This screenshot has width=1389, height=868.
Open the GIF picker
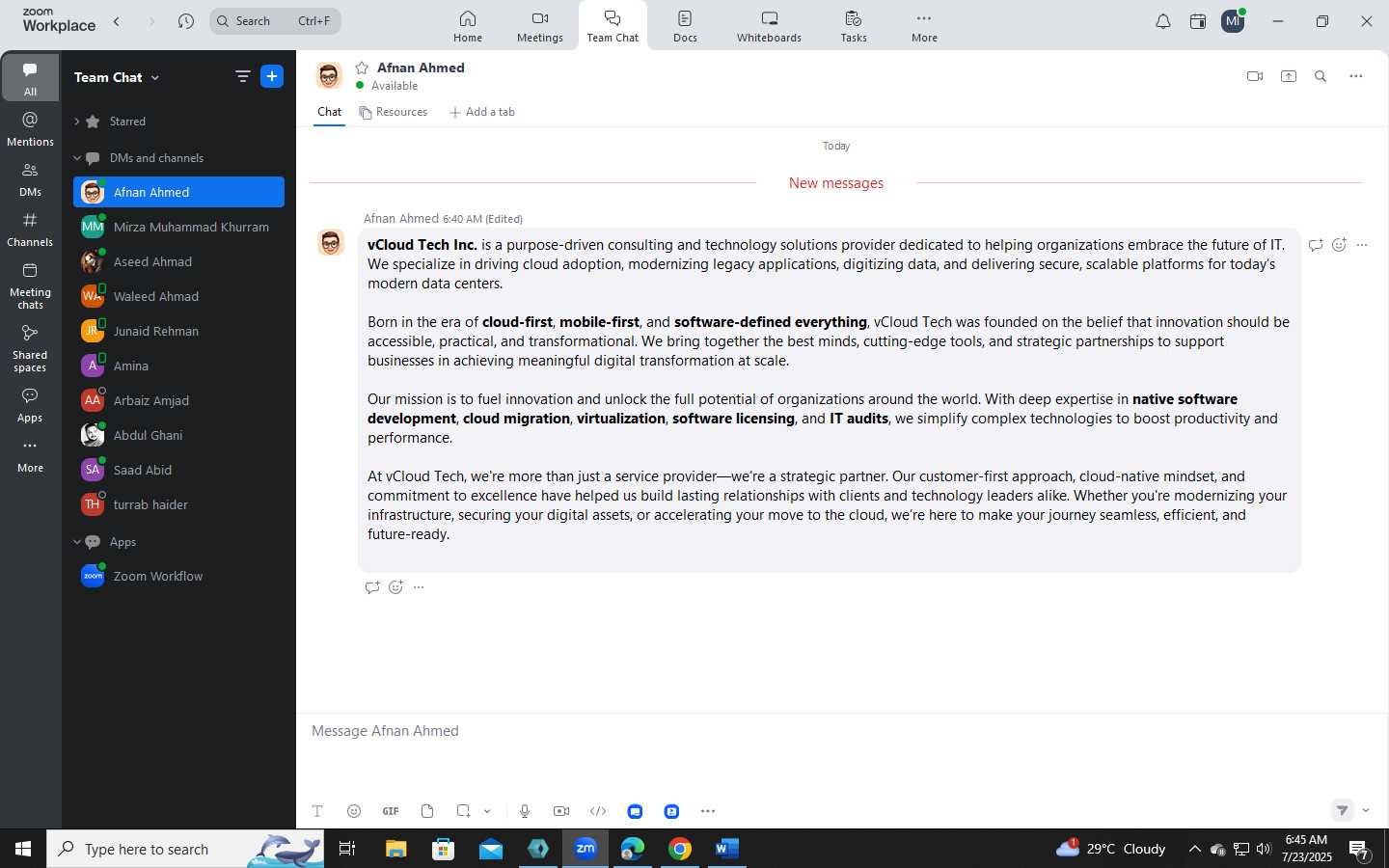point(391,811)
